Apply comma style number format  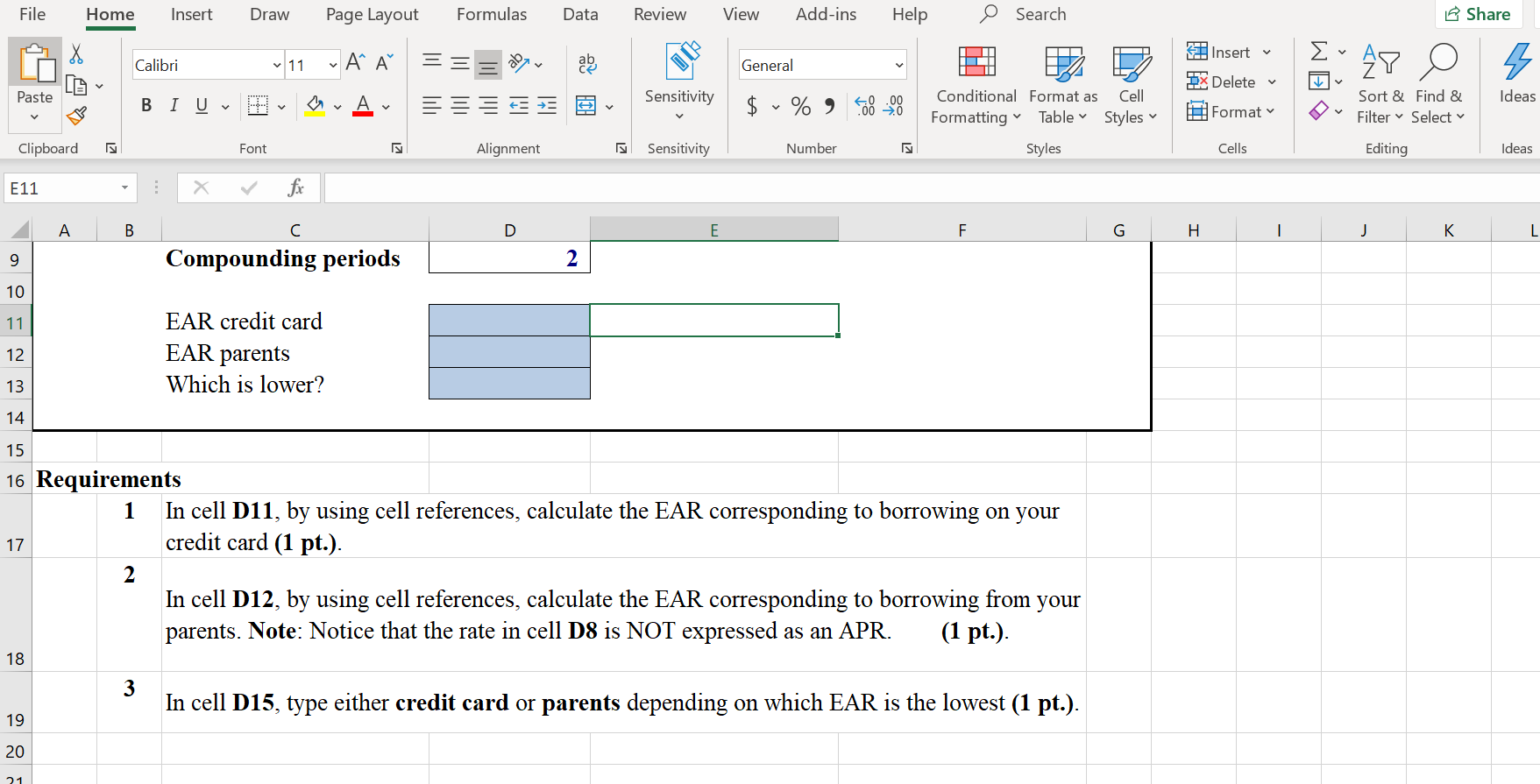click(x=829, y=107)
